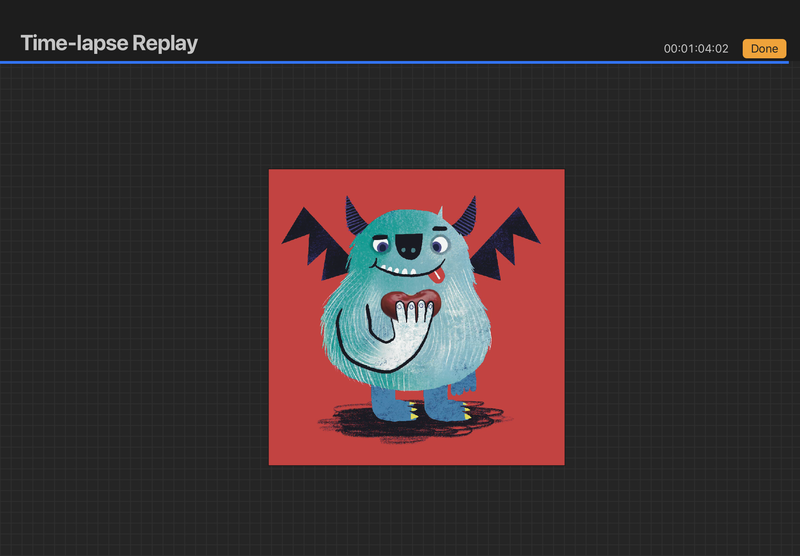
Task: Click the monster's blue right foot
Action: (446, 406)
